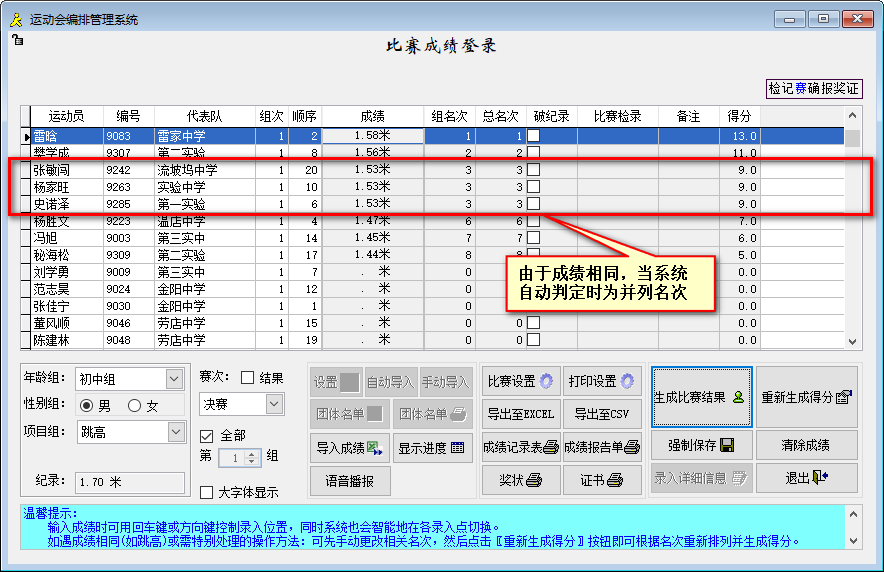Toggle 破纪录 checkbox for 杨家旺
Viewport: 884px width, 572px height.
(533, 187)
